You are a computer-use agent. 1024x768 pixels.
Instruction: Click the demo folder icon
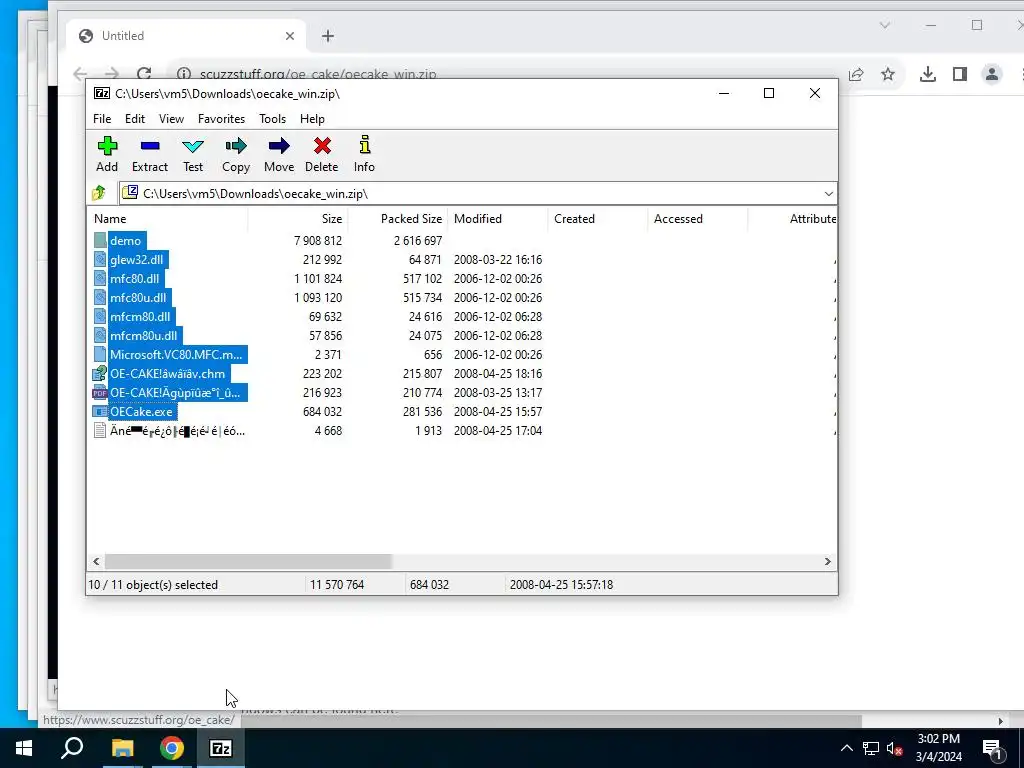tap(100, 240)
